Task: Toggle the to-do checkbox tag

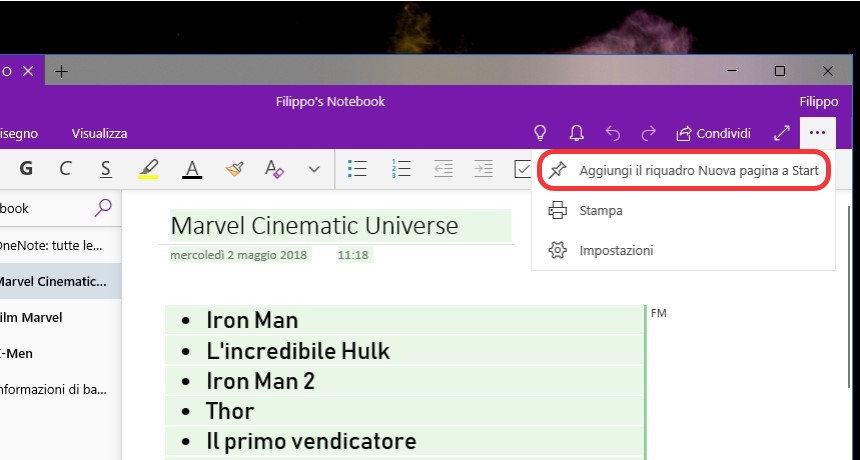Action: [x=522, y=169]
